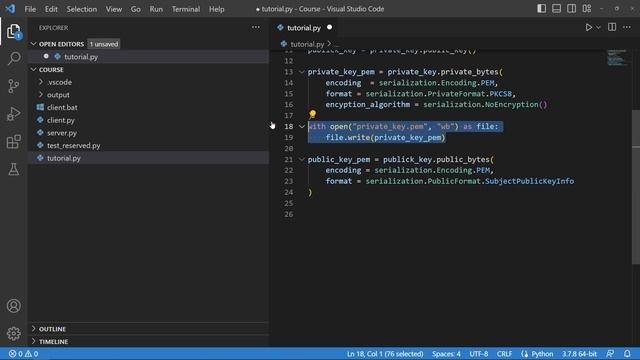Image resolution: width=640 pixels, height=360 pixels.
Task: Open the Testing flask view
Action: coord(13,169)
